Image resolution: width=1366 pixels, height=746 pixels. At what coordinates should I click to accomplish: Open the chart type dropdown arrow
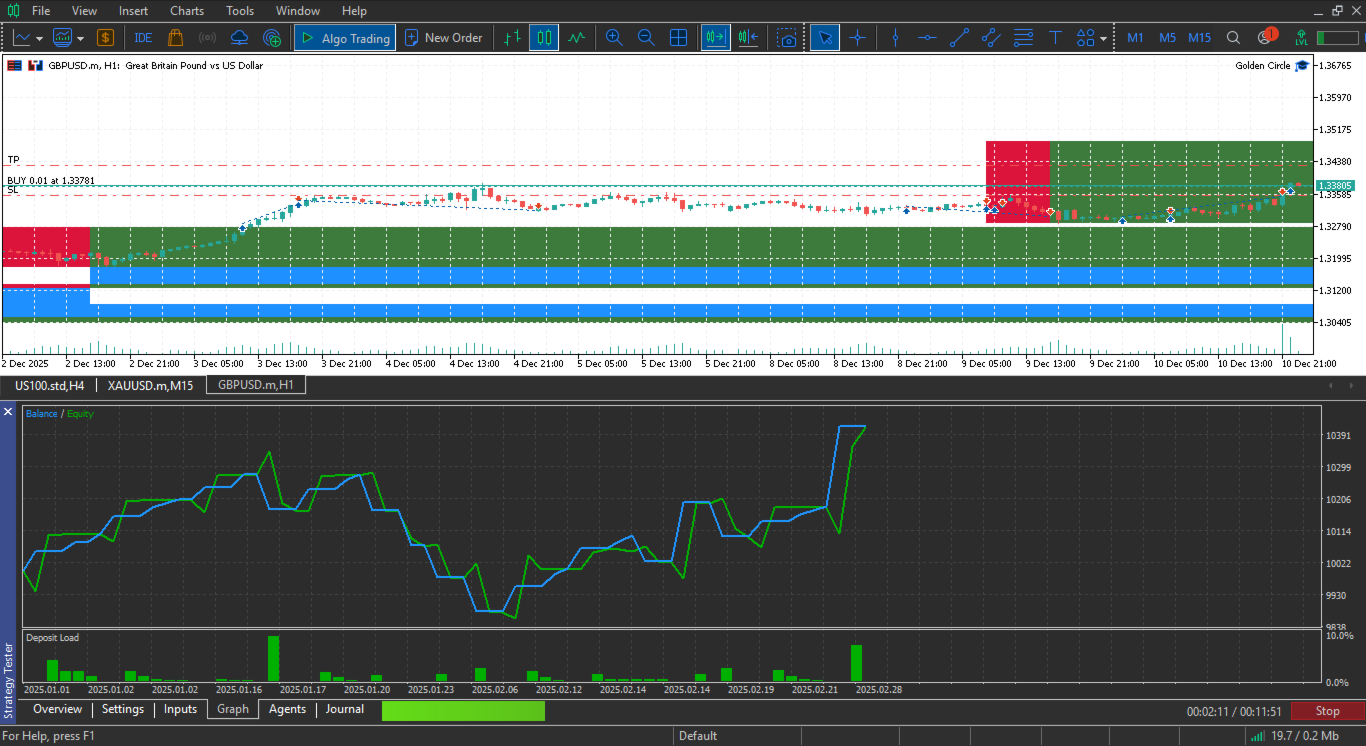pos(39,38)
